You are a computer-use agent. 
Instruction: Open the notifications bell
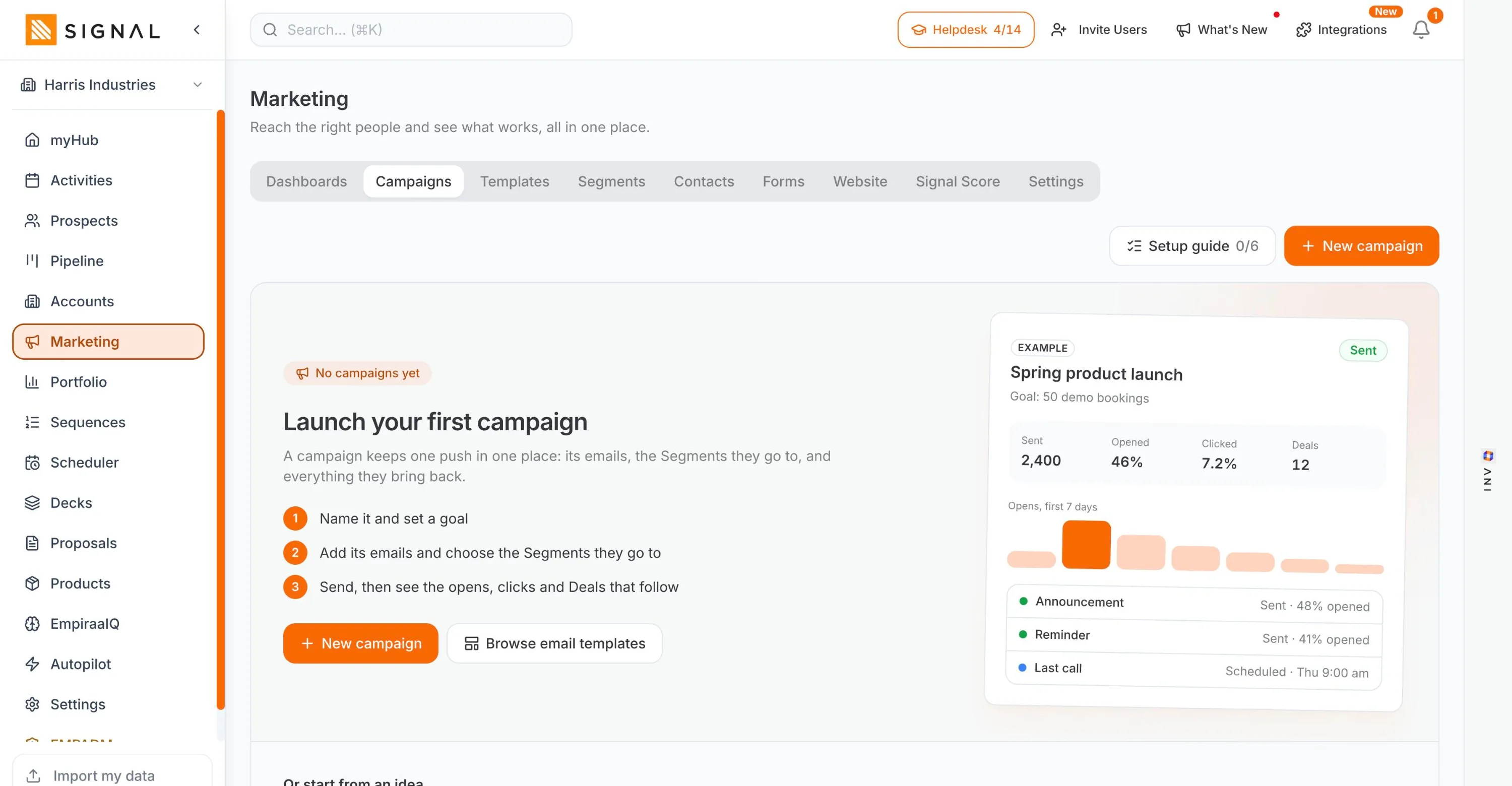1421,30
